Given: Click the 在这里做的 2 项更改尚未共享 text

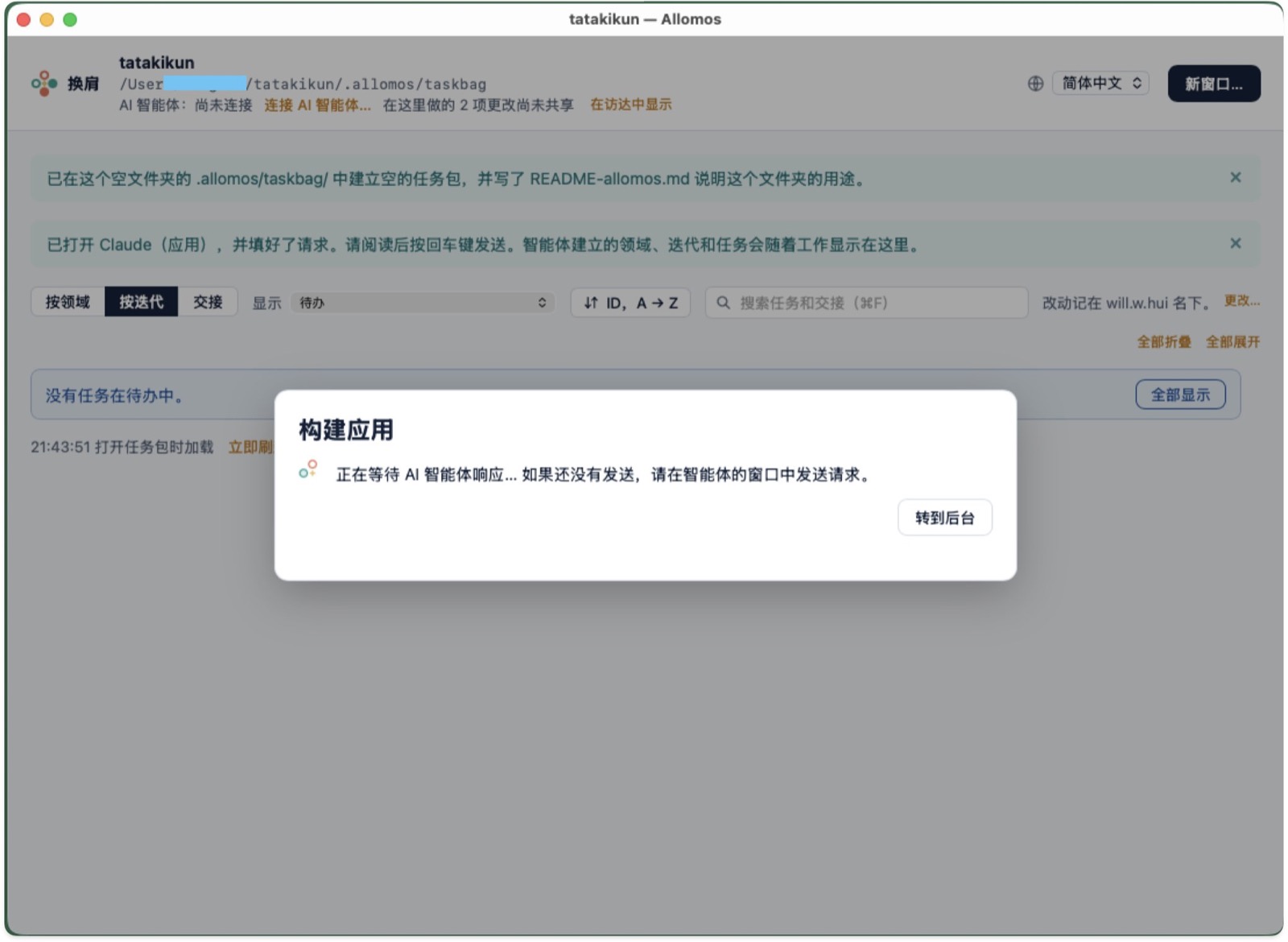Looking at the screenshot, I should point(478,105).
